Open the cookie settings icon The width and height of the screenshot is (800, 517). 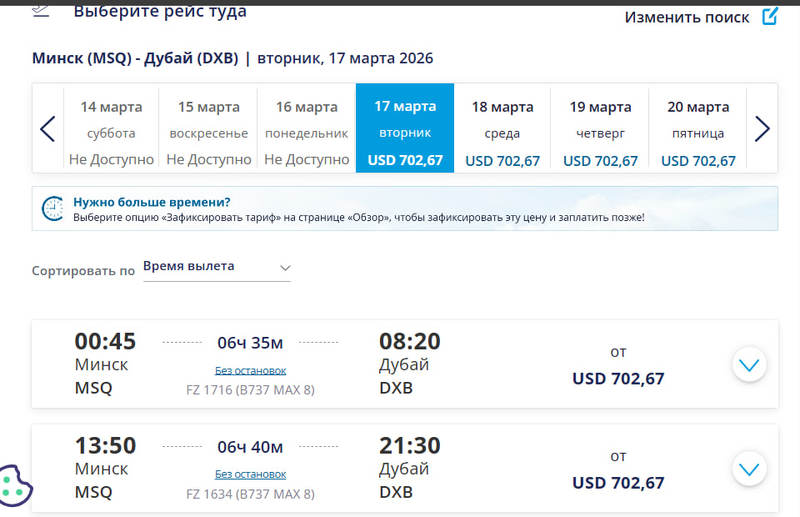(x=16, y=487)
